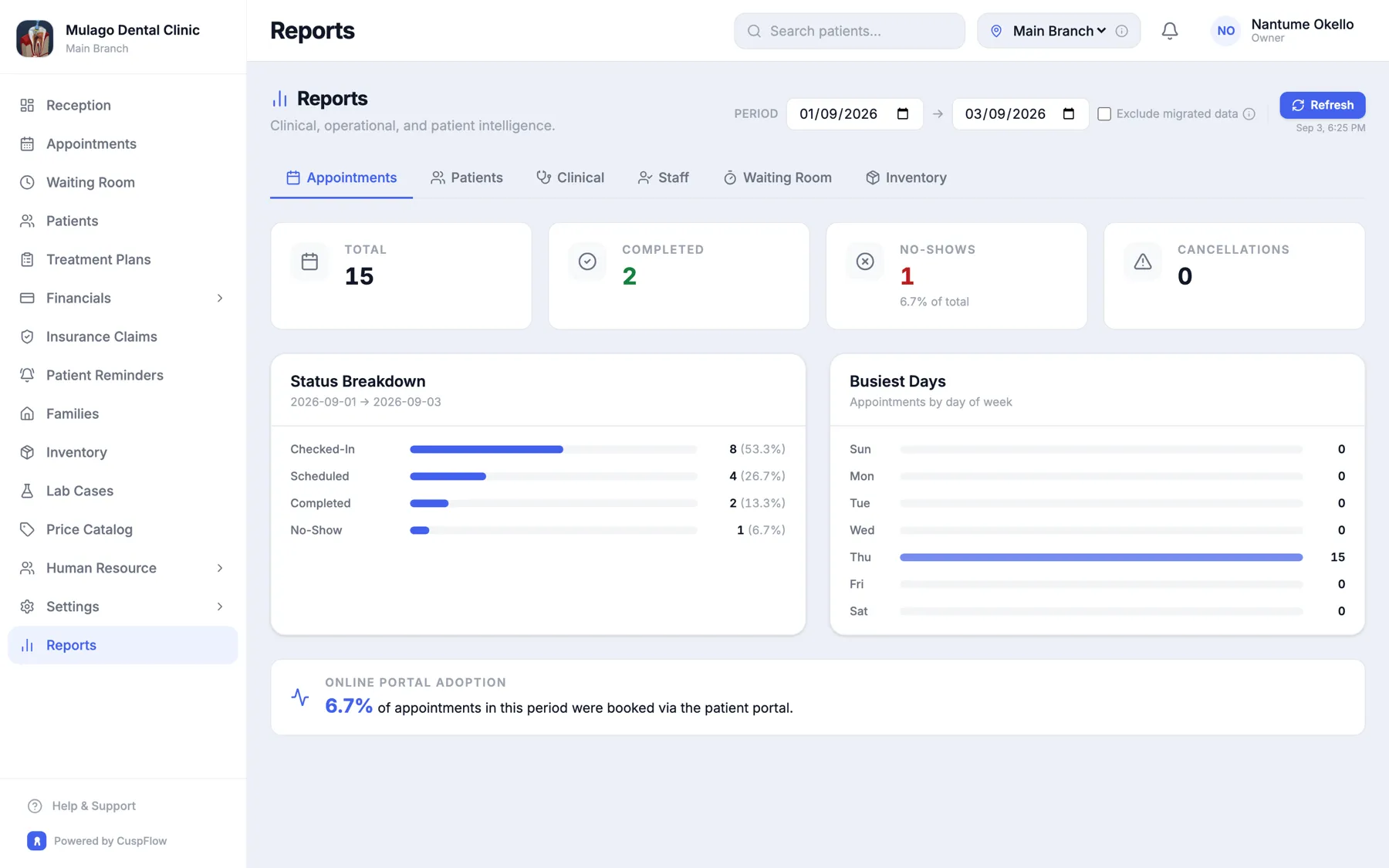
Task: Click the Insurance Claims shield icon in the sidebar
Action: 27,336
